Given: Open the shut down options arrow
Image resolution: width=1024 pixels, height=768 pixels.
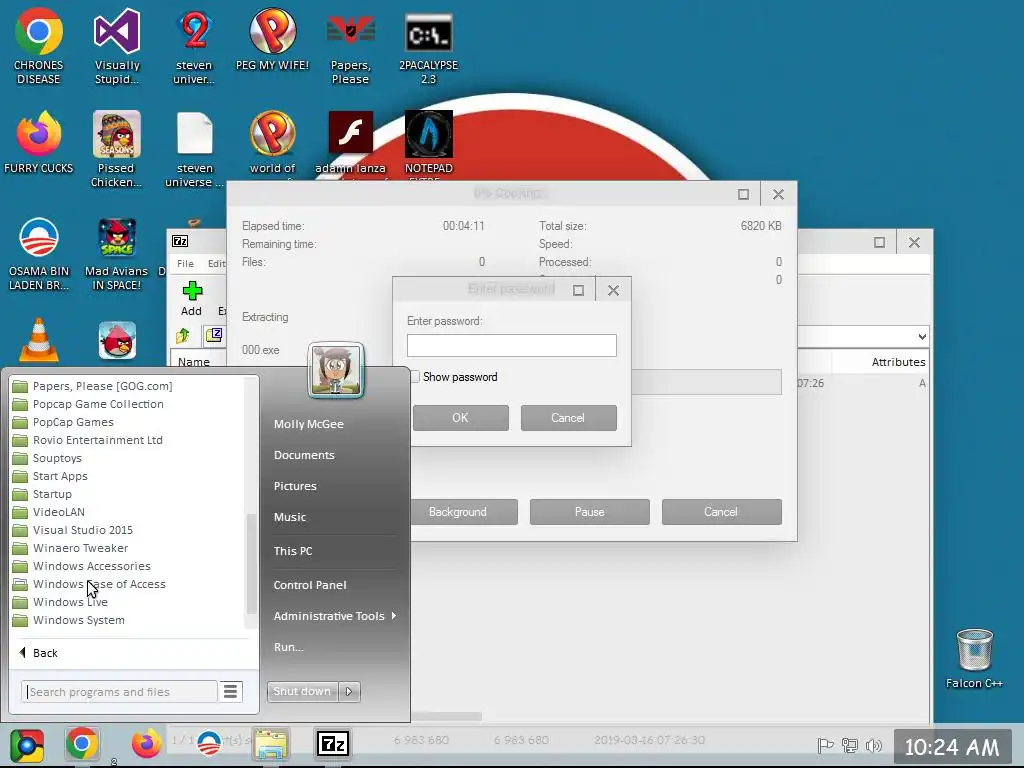Looking at the screenshot, I should click(x=349, y=692).
